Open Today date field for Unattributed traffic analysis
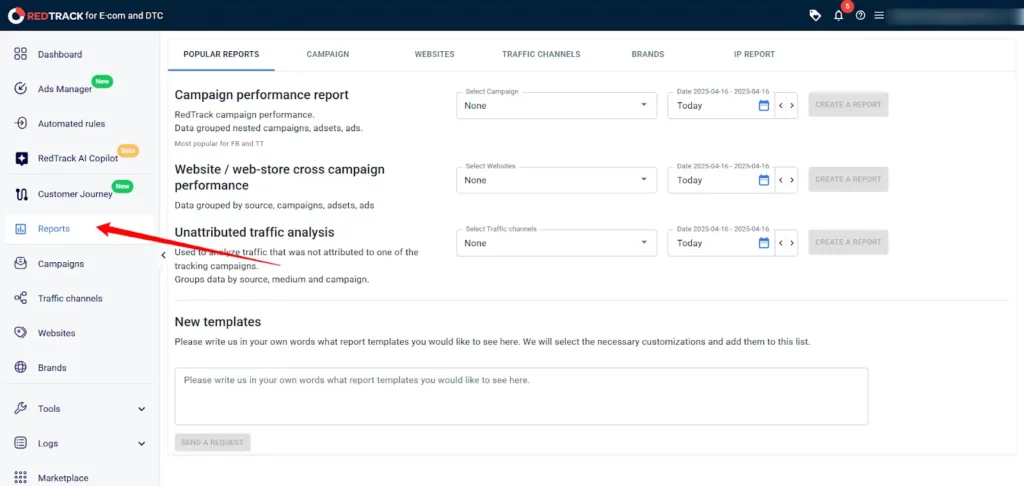 point(721,242)
